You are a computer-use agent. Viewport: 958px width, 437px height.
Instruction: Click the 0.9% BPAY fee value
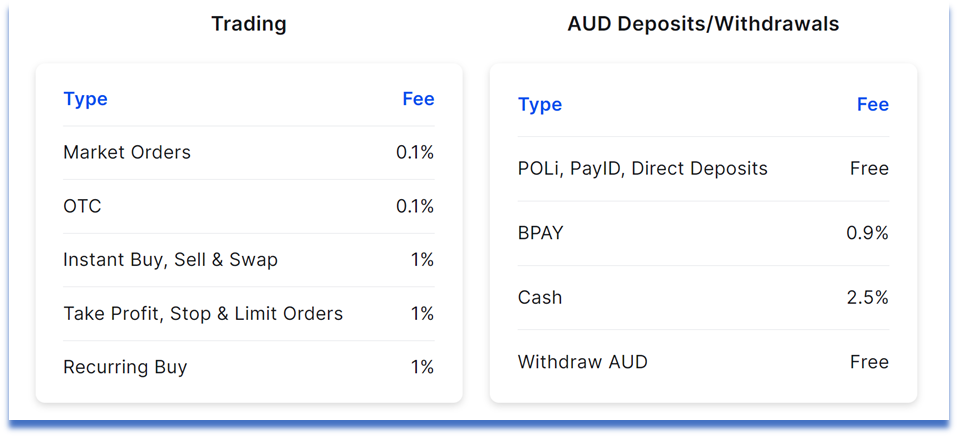coord(868,233)
